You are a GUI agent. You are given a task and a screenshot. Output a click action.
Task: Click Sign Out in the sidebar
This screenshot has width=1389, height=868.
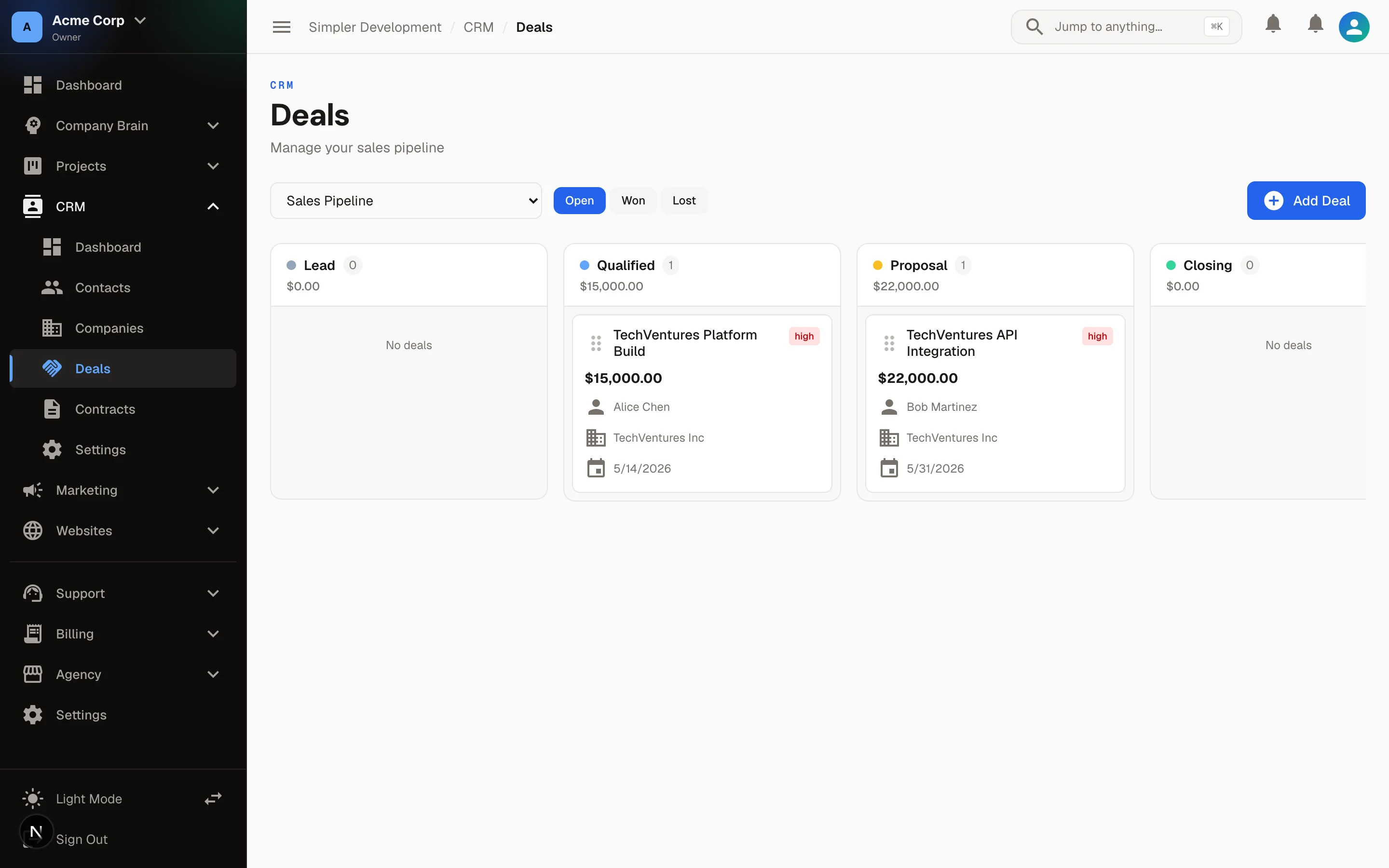point(82,839)
